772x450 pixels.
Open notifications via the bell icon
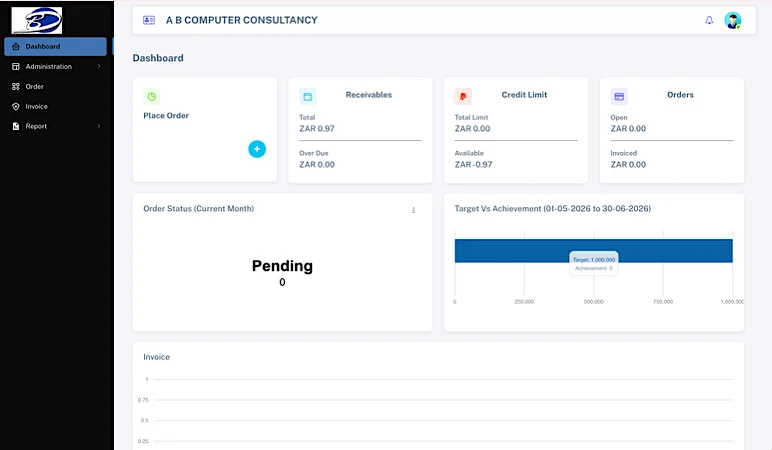709,20
